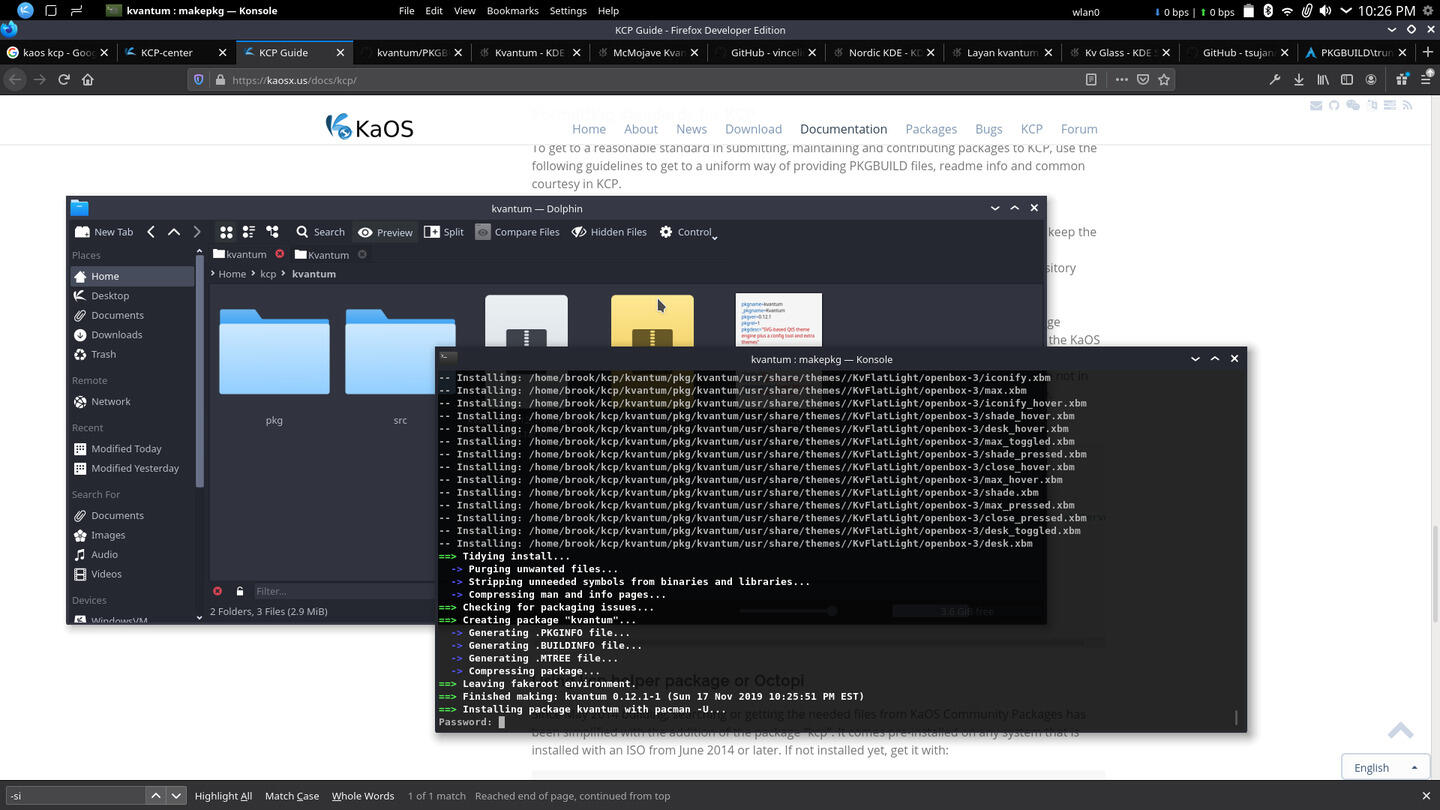Open Documentation on KaOS site

(843, 129)
